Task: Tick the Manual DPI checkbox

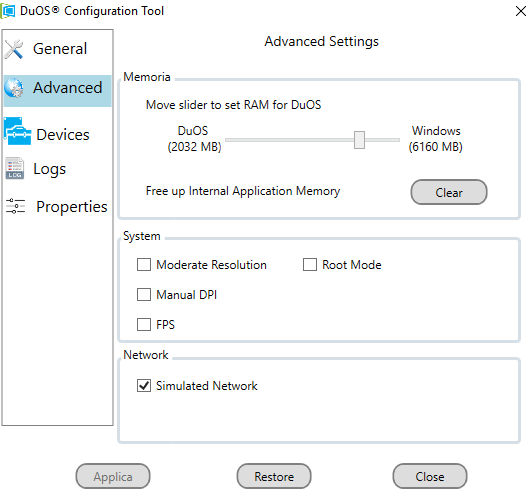Action: pos(144,294)
